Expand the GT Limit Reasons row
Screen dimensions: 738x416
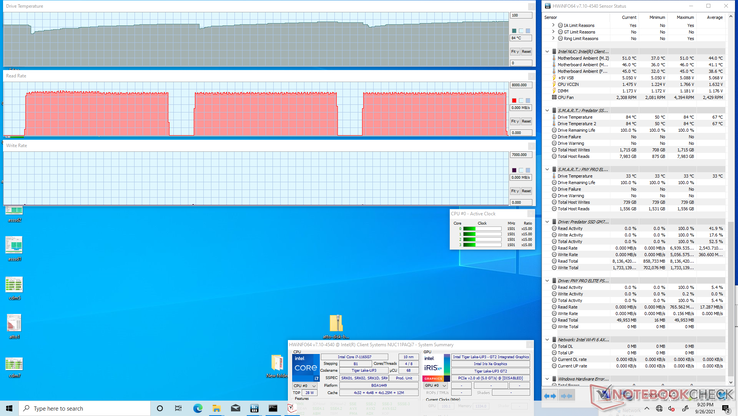click(554, 32)
